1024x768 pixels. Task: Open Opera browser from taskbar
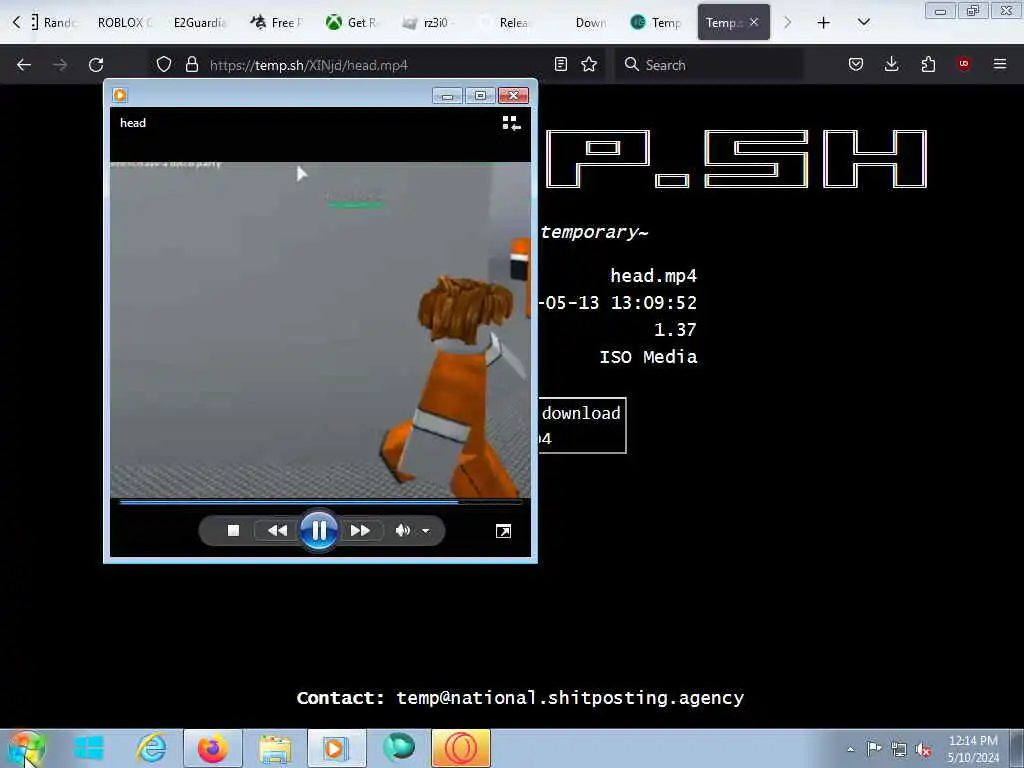click(460, 748)
